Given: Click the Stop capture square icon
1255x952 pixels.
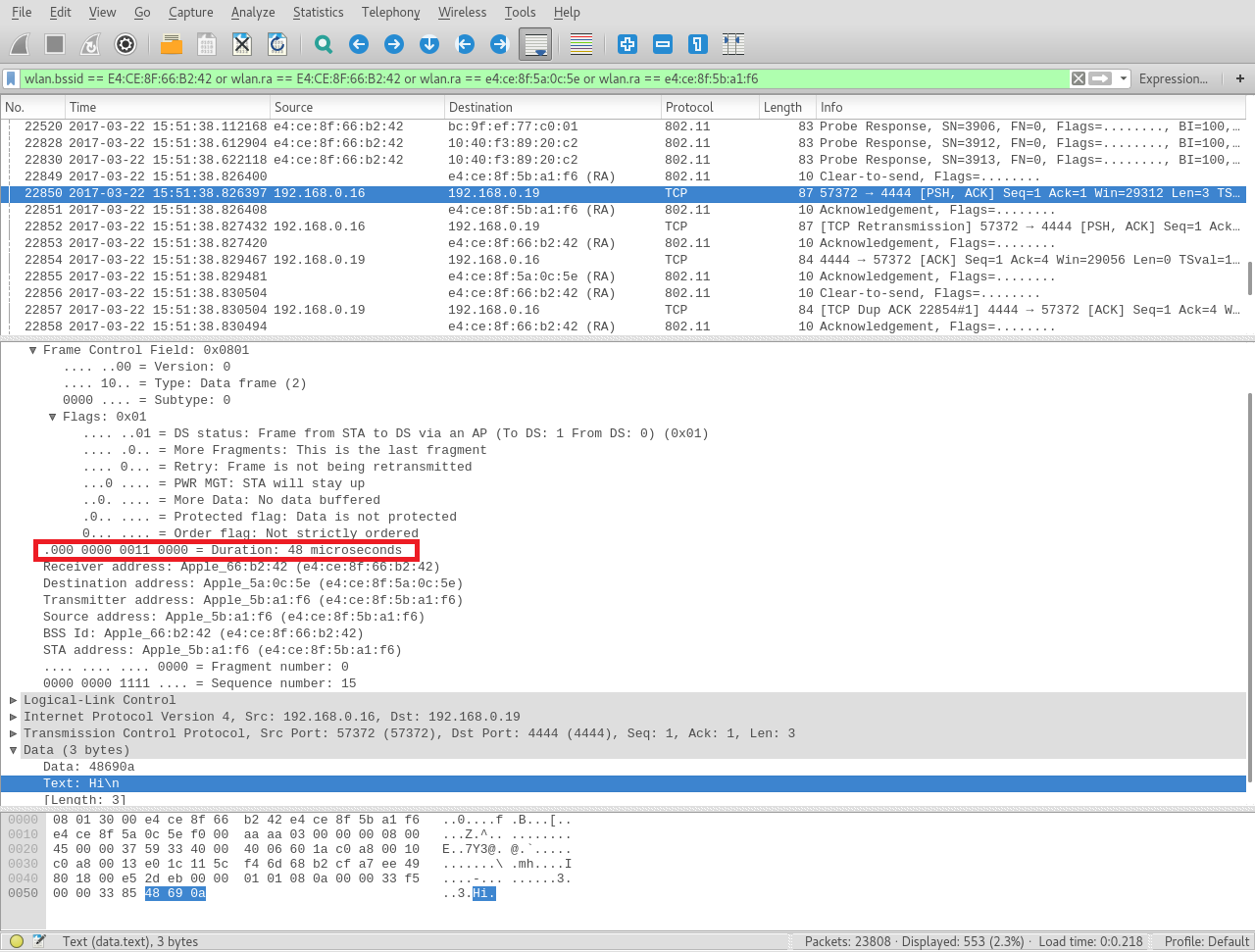Looking at the screenshot, I should coord(55,44).
